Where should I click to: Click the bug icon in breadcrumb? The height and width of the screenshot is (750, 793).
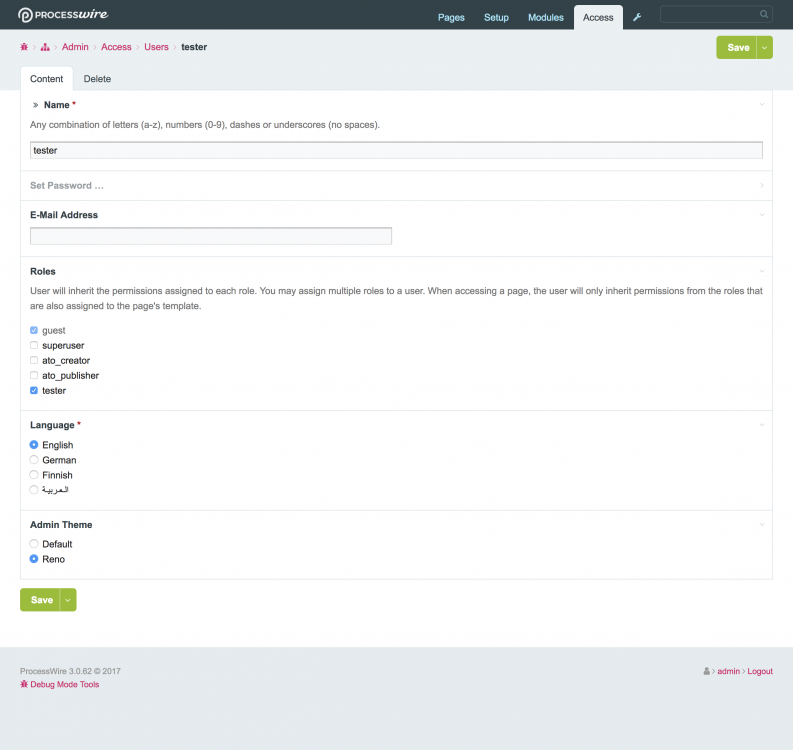25,47
